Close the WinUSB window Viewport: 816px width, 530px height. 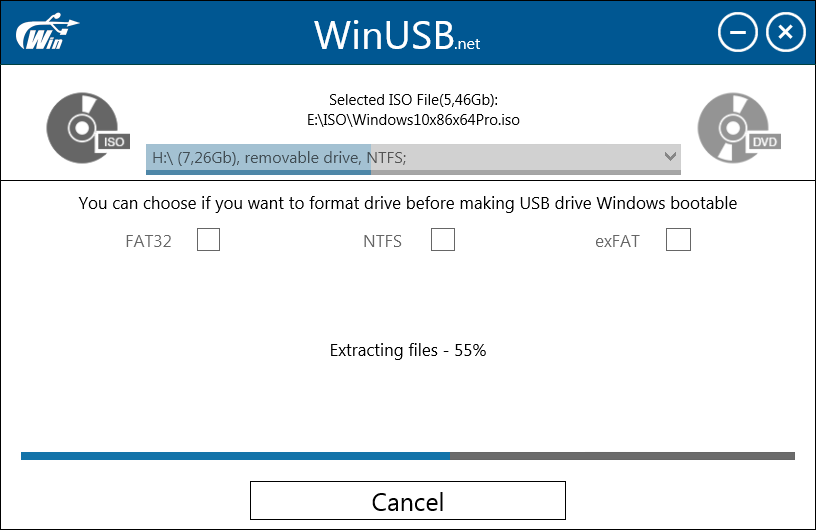click(785, 32)
